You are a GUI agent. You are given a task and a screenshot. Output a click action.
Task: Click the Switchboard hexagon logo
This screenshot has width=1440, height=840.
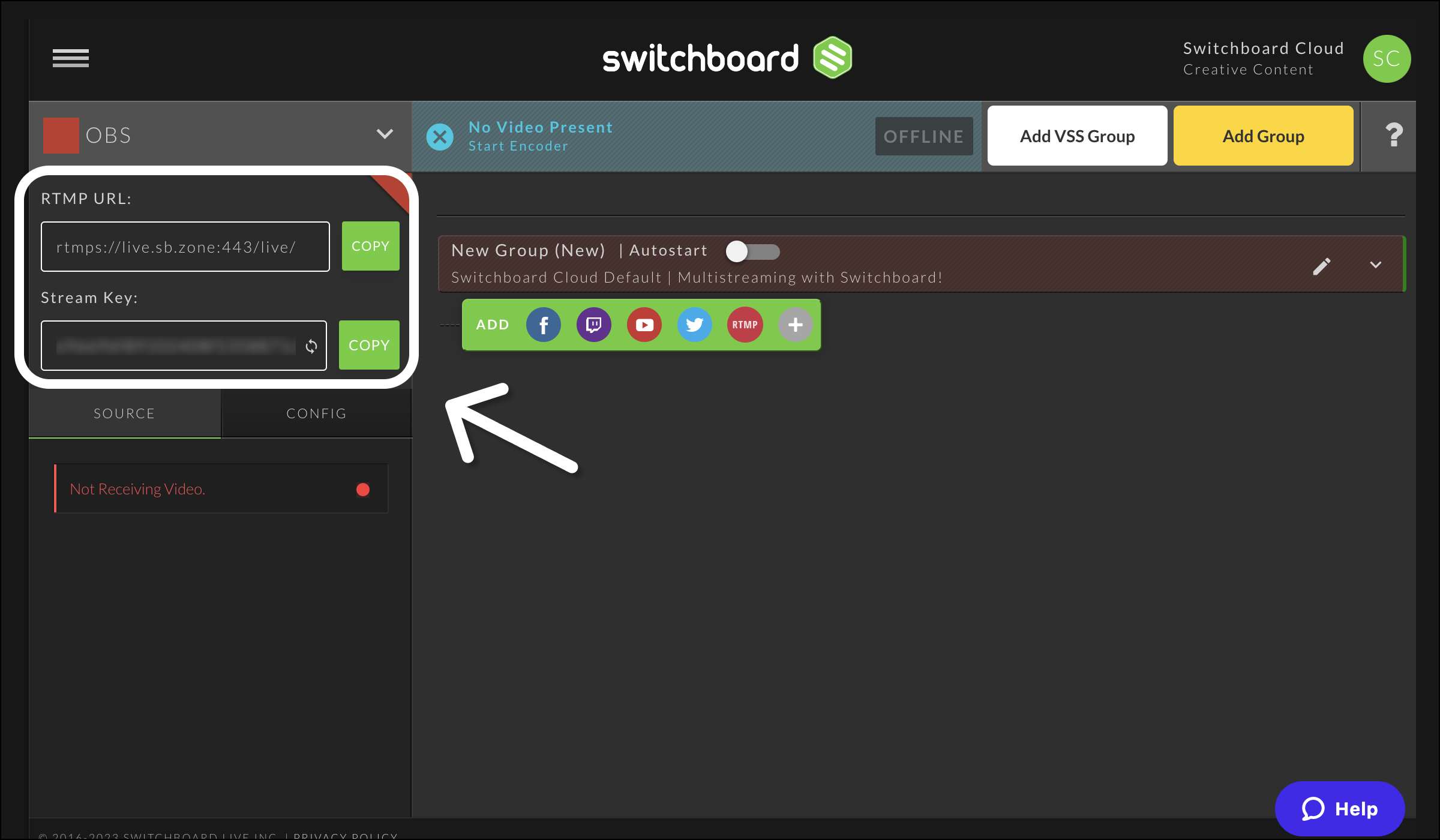832,58
